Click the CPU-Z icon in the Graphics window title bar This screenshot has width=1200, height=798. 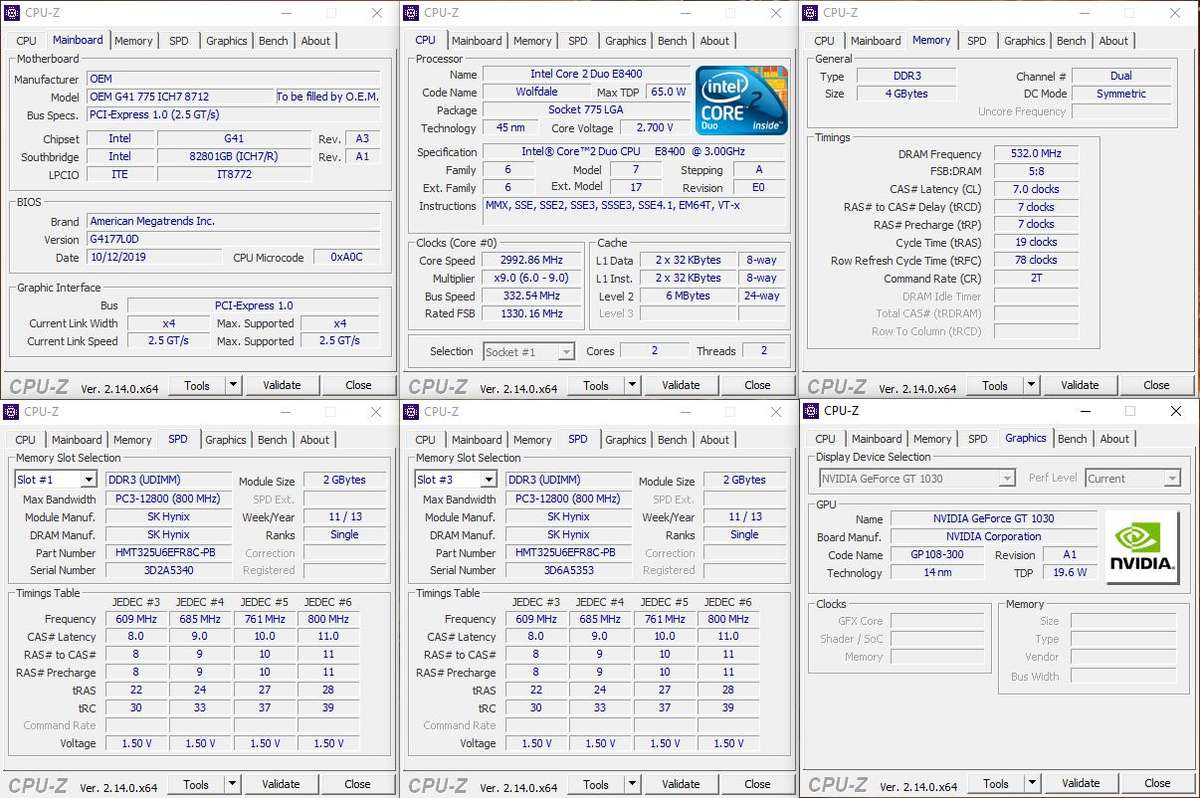click(x=812, y=411)
